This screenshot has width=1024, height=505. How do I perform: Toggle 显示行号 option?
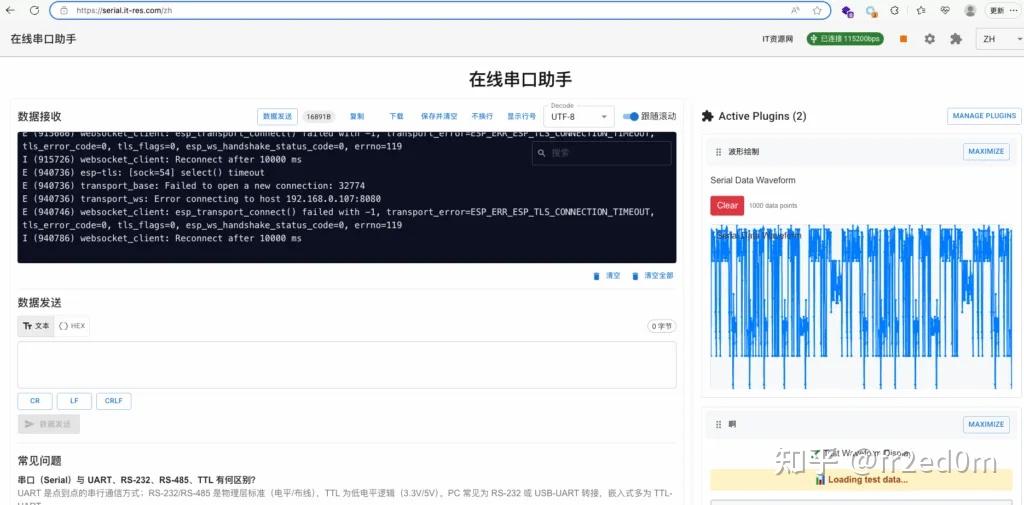click(521, 116)
